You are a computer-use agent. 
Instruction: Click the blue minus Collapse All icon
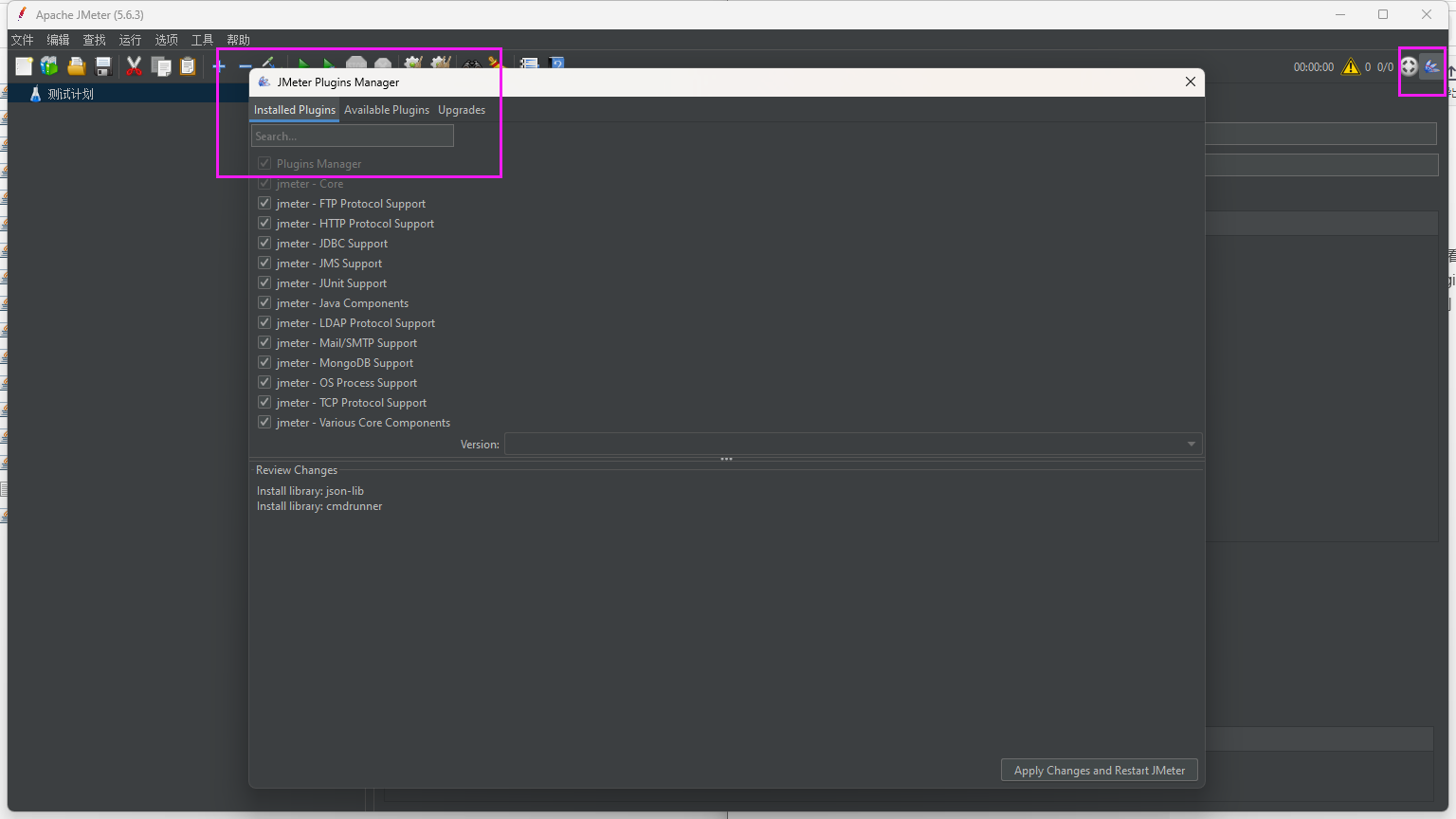coord(245,65)
